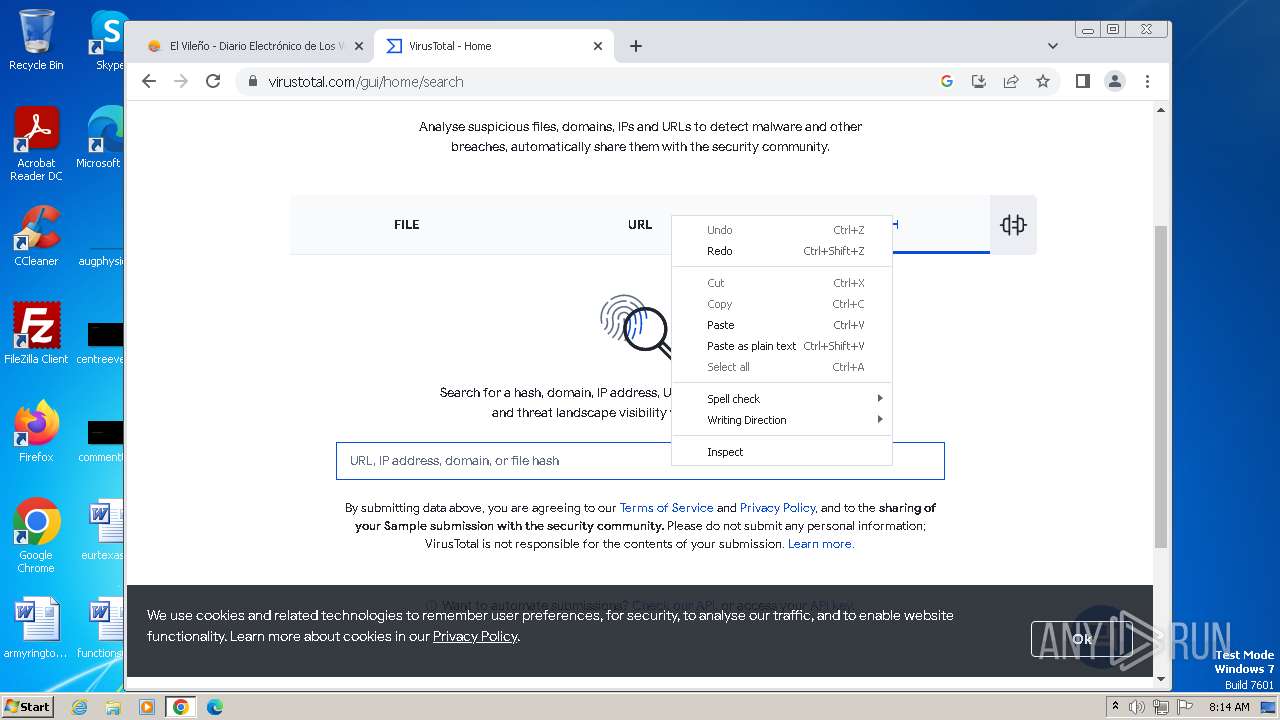Open the Recycle Bin desktop icon
Viewport: 1280px width, 720px height.
(x=36, y=40)
